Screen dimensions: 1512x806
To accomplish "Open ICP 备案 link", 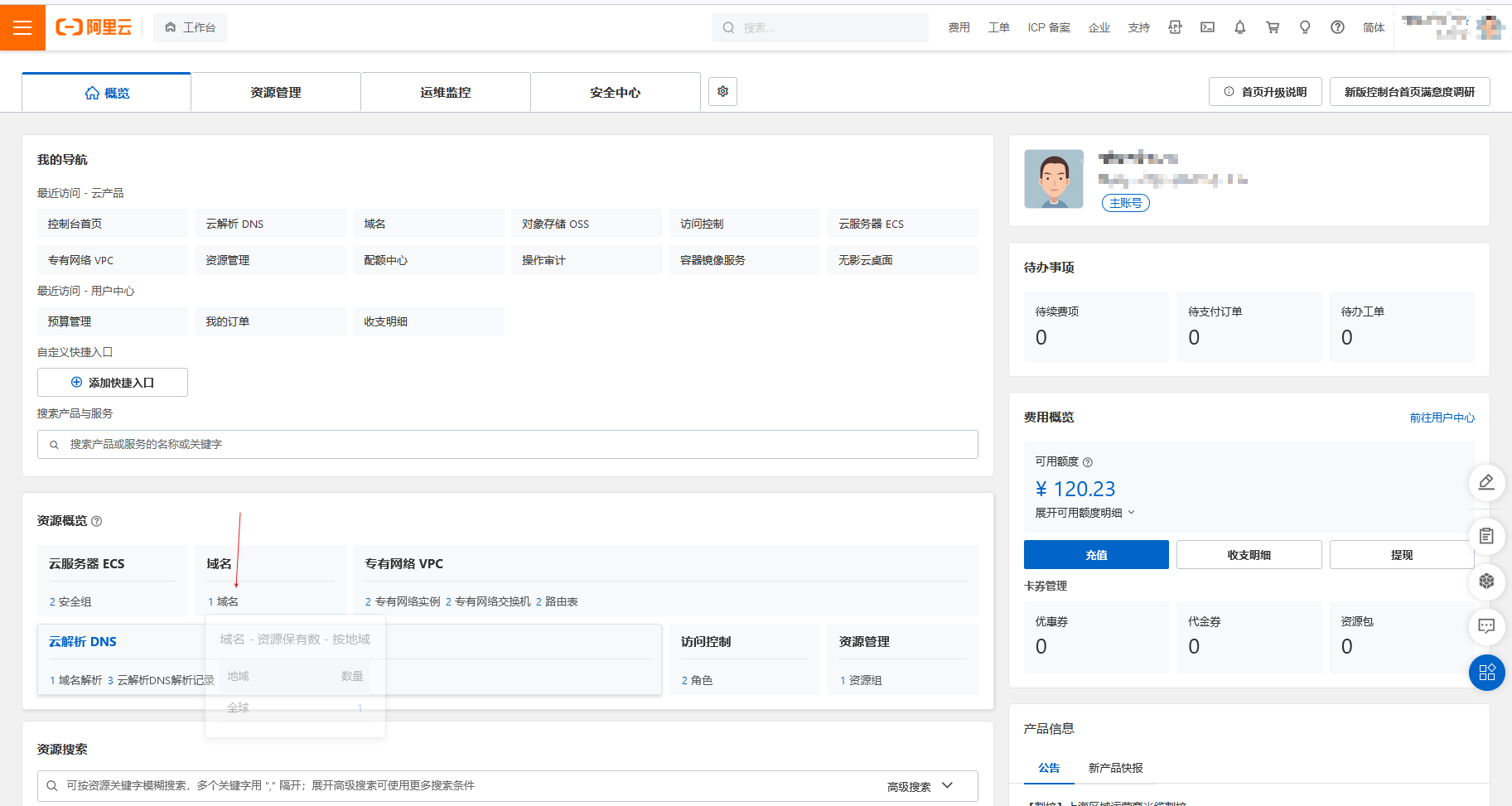I will (x=1049, y=27).
